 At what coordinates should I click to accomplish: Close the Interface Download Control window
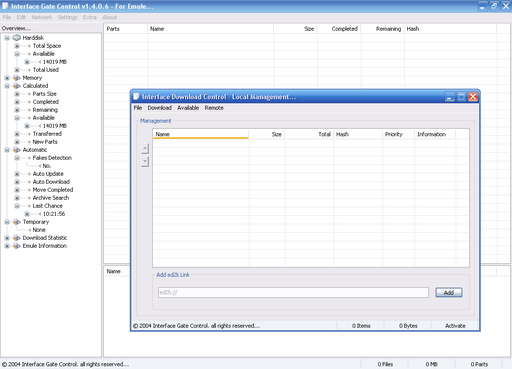coord(473,97)
